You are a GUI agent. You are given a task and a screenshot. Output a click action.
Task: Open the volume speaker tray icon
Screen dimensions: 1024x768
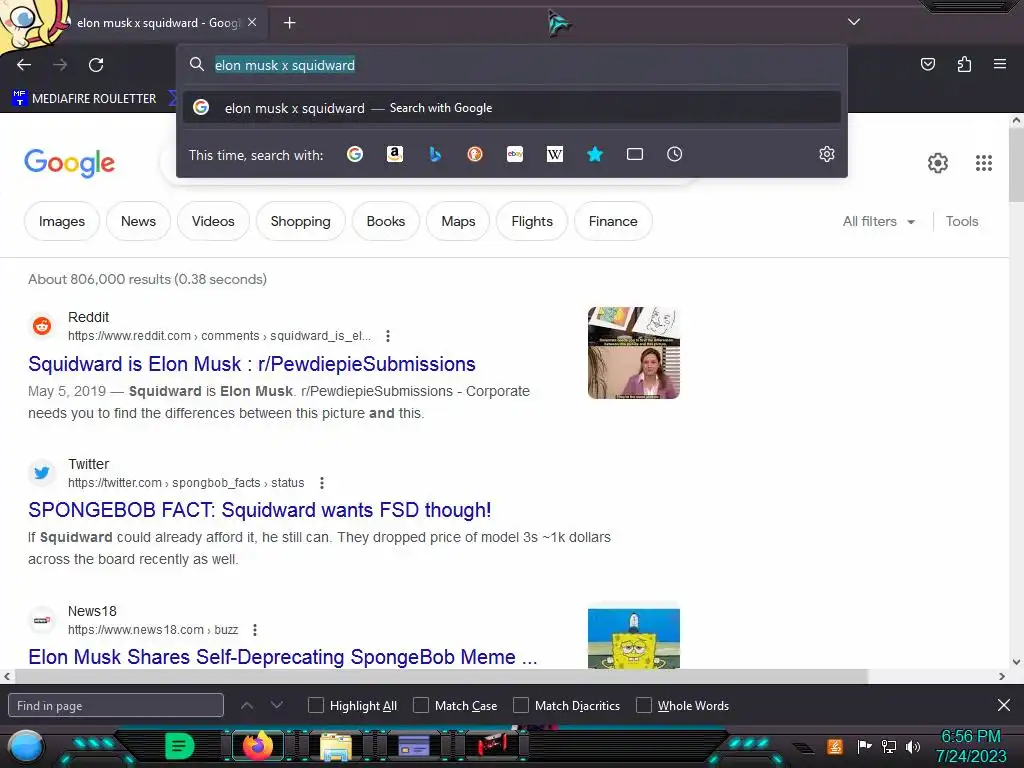[913, 746]
